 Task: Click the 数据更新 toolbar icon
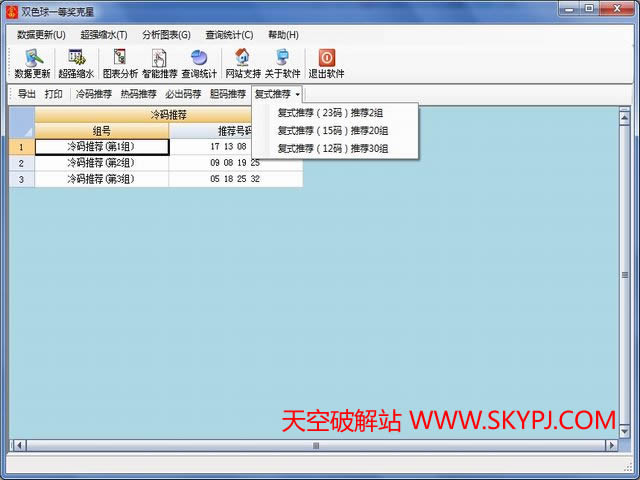coord(31,63)
